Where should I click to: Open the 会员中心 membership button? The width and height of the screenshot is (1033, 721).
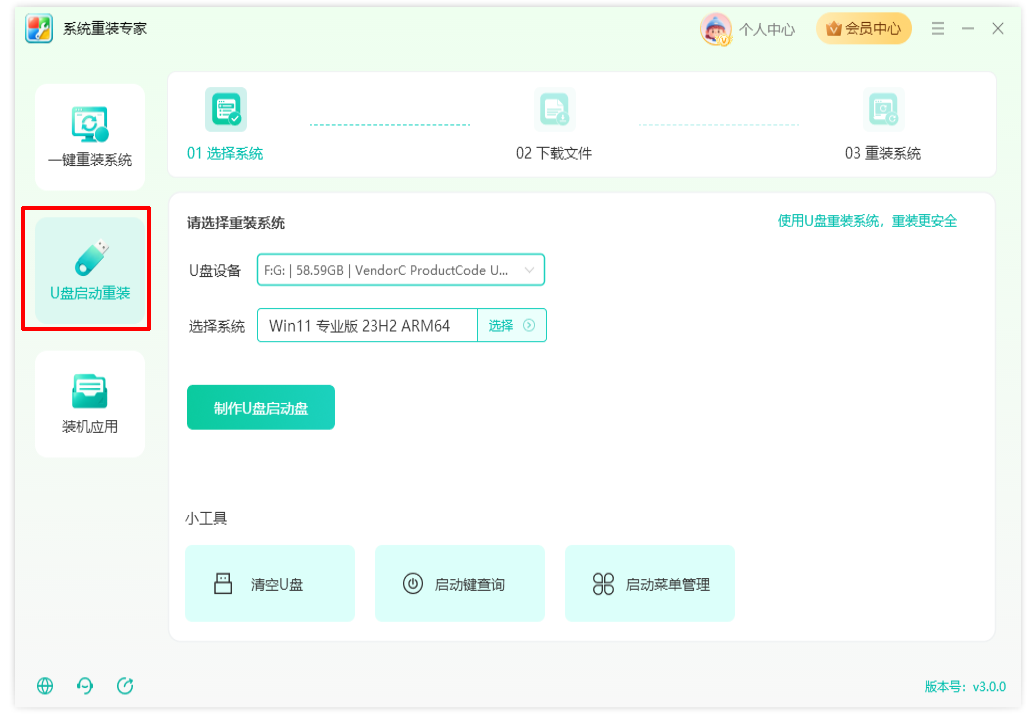864,28
